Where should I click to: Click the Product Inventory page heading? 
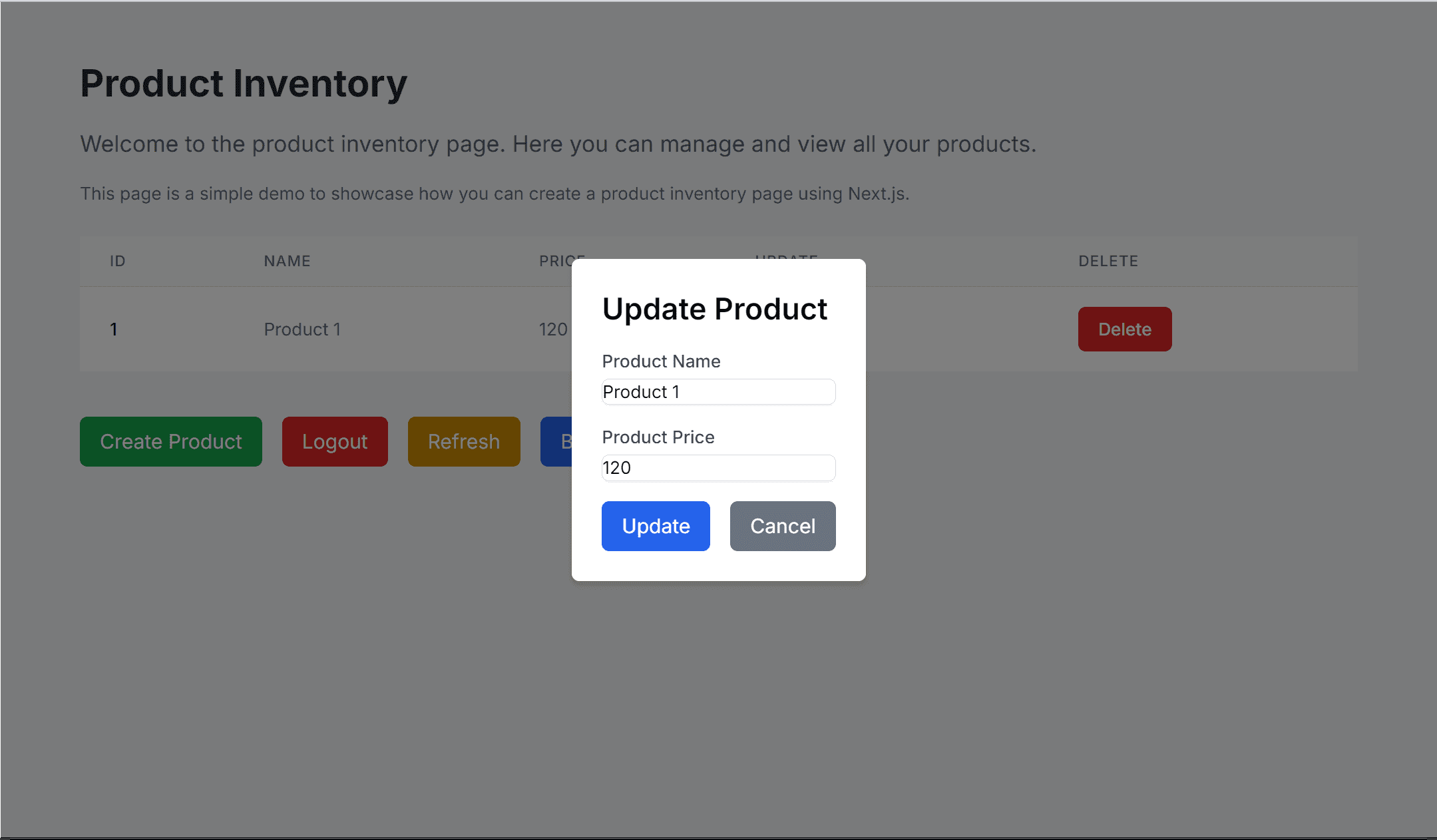(x=244, y=84)
